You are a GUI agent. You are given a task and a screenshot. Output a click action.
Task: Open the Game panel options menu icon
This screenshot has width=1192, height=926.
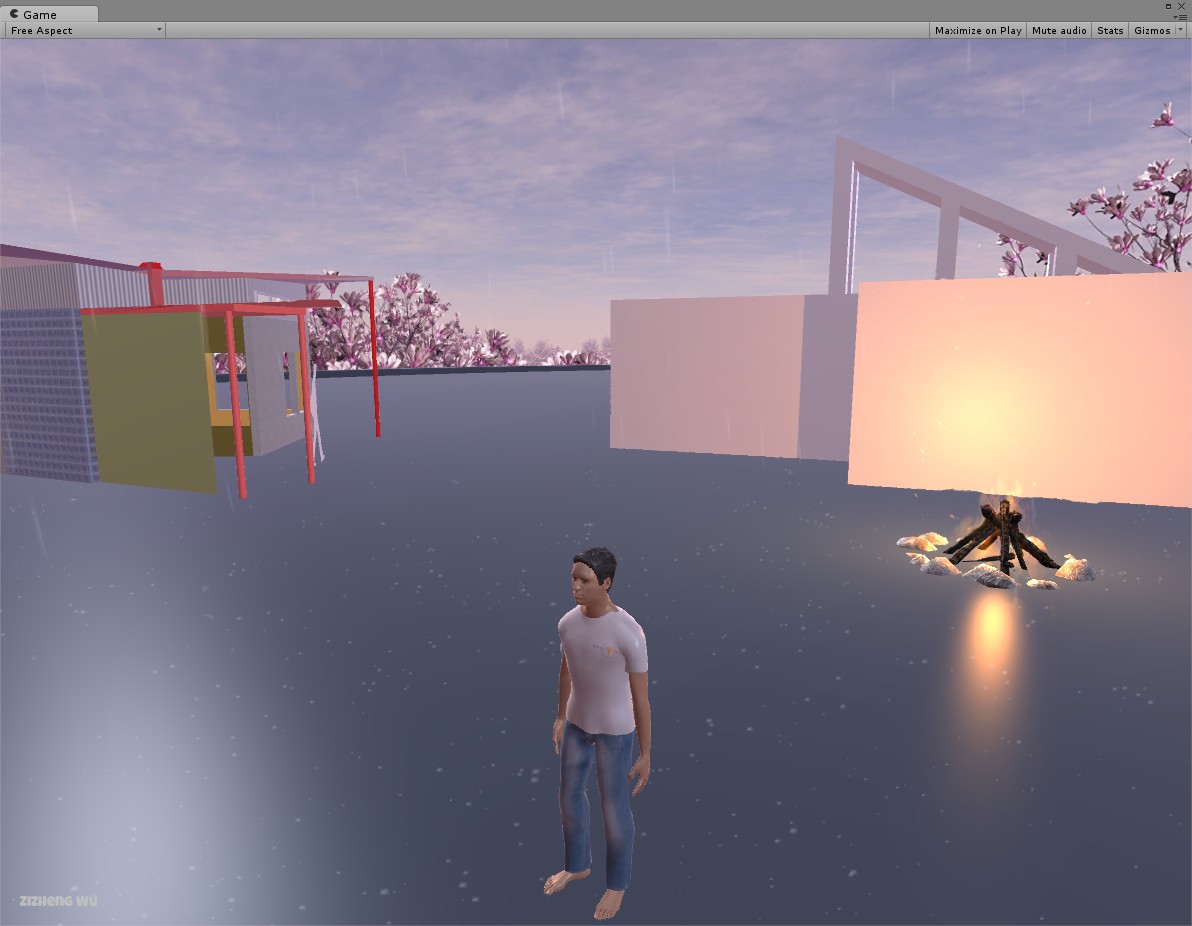(1181, 17)
